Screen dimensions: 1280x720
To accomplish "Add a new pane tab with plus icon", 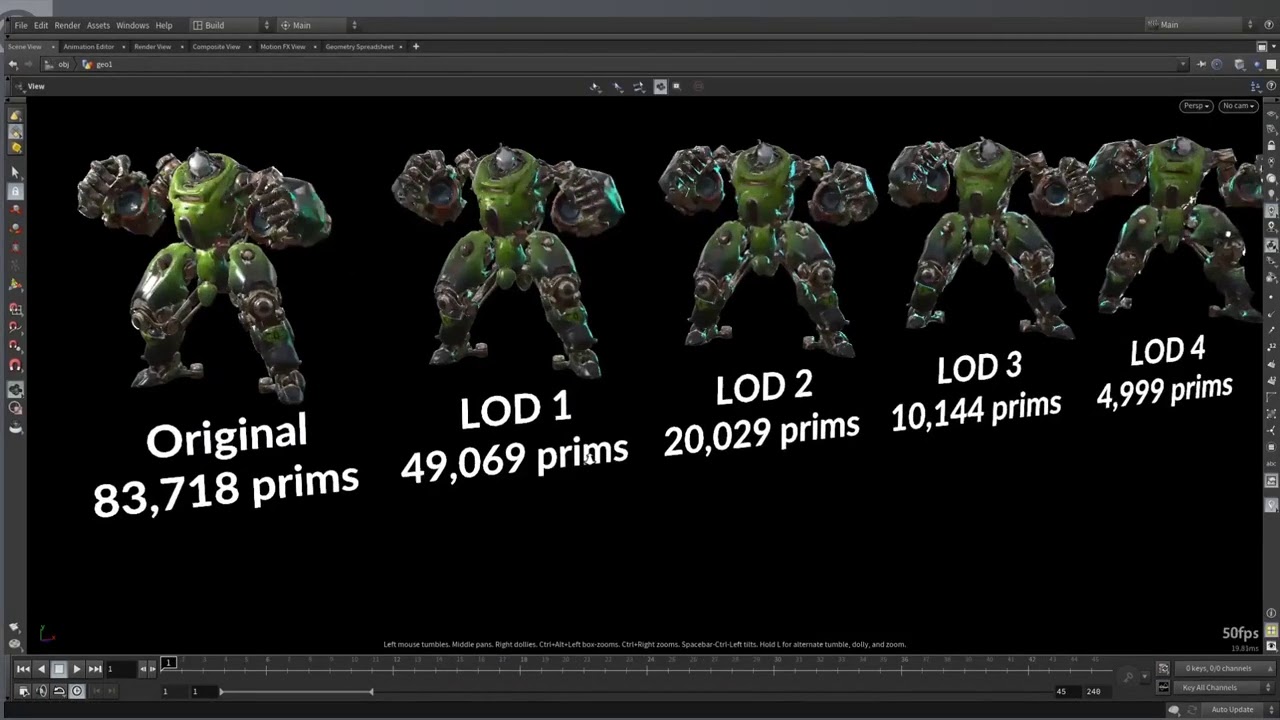I will (x=416, y=47).
